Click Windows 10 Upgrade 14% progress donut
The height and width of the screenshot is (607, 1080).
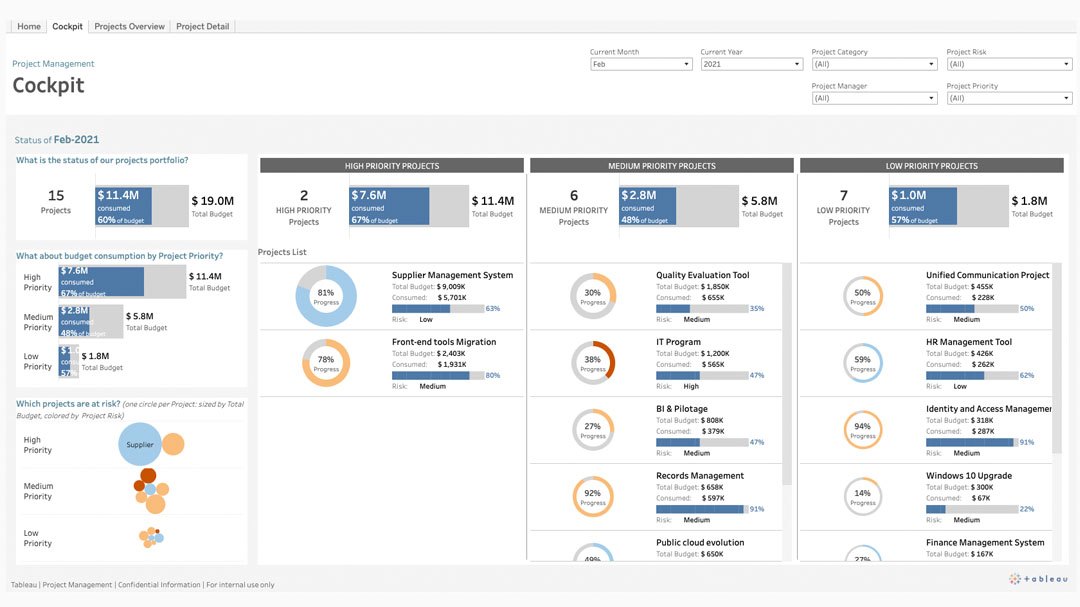[862, 496]
